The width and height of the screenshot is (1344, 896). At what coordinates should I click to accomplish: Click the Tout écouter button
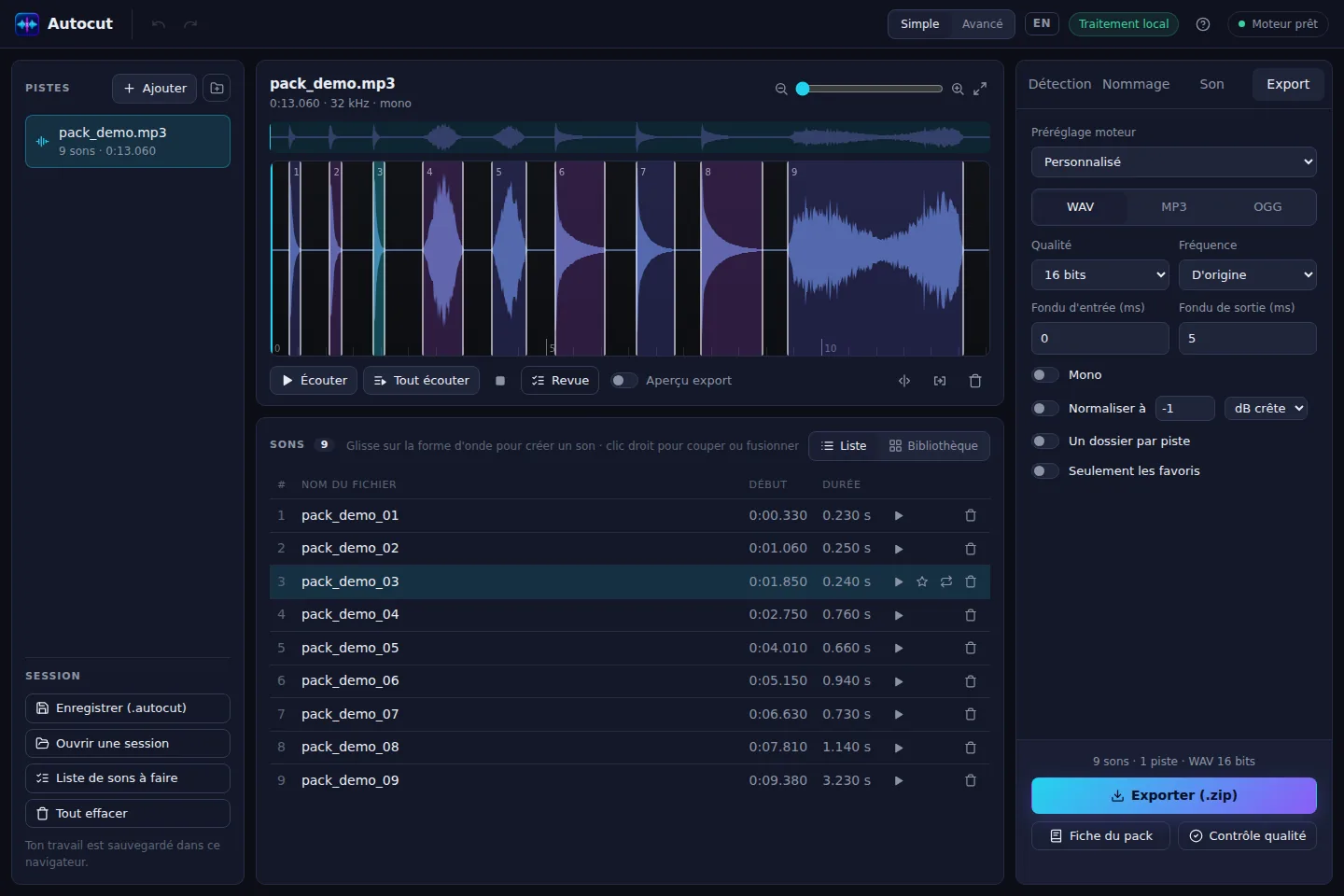point(421,381)
